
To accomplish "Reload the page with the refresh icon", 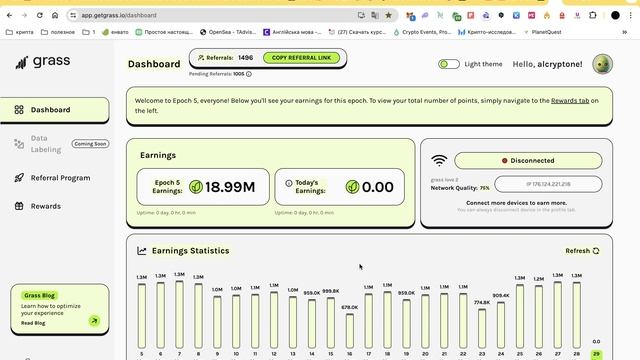I will 40,16.
